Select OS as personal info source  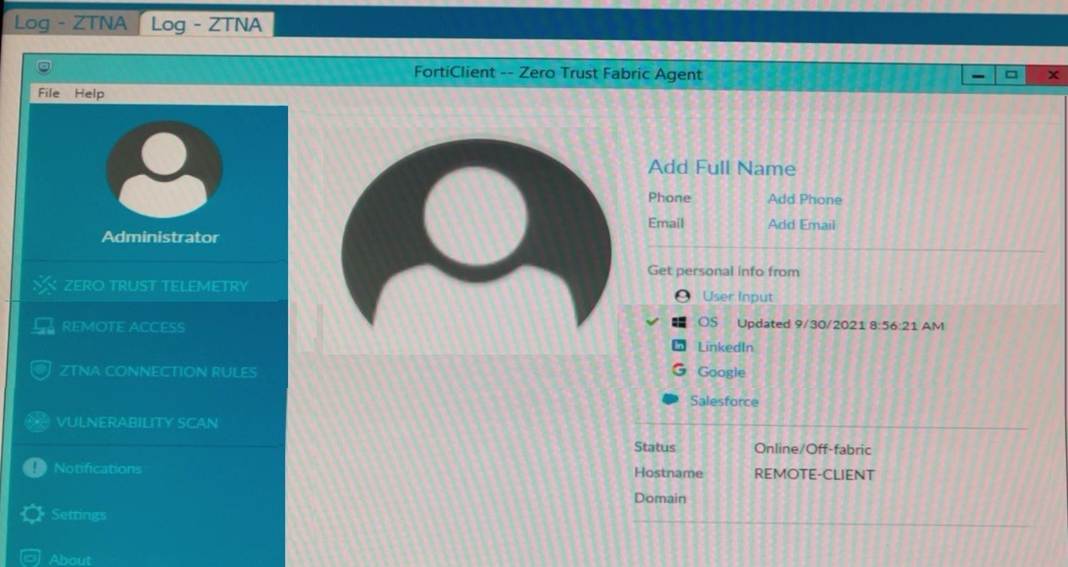[708, 323]
